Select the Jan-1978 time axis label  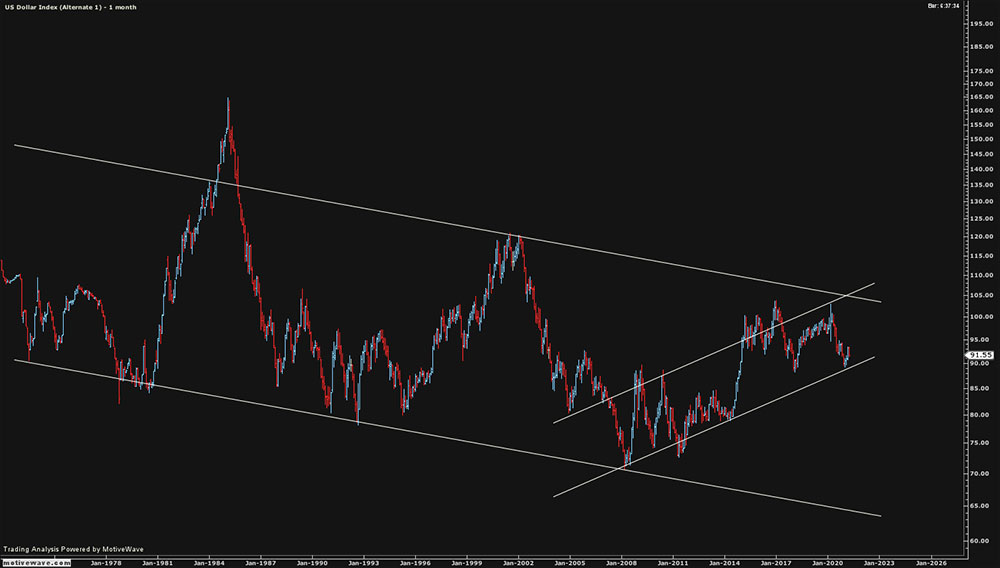105,562
